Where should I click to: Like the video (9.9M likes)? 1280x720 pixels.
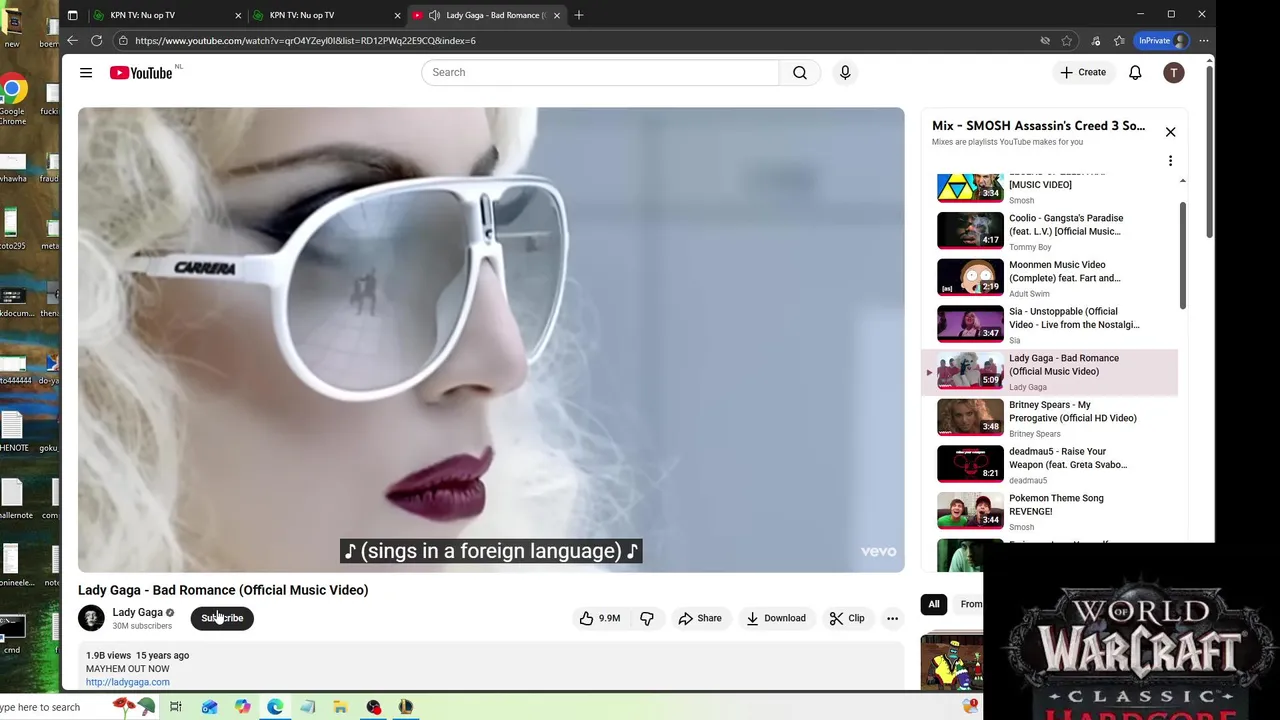click(x=599, y=618)
